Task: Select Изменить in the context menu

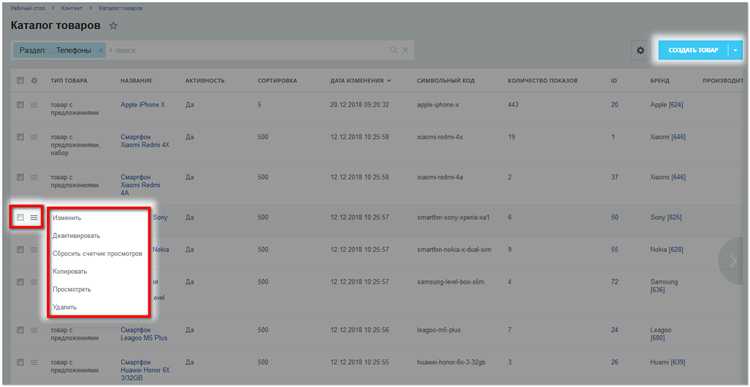Action: click(67, 218)
